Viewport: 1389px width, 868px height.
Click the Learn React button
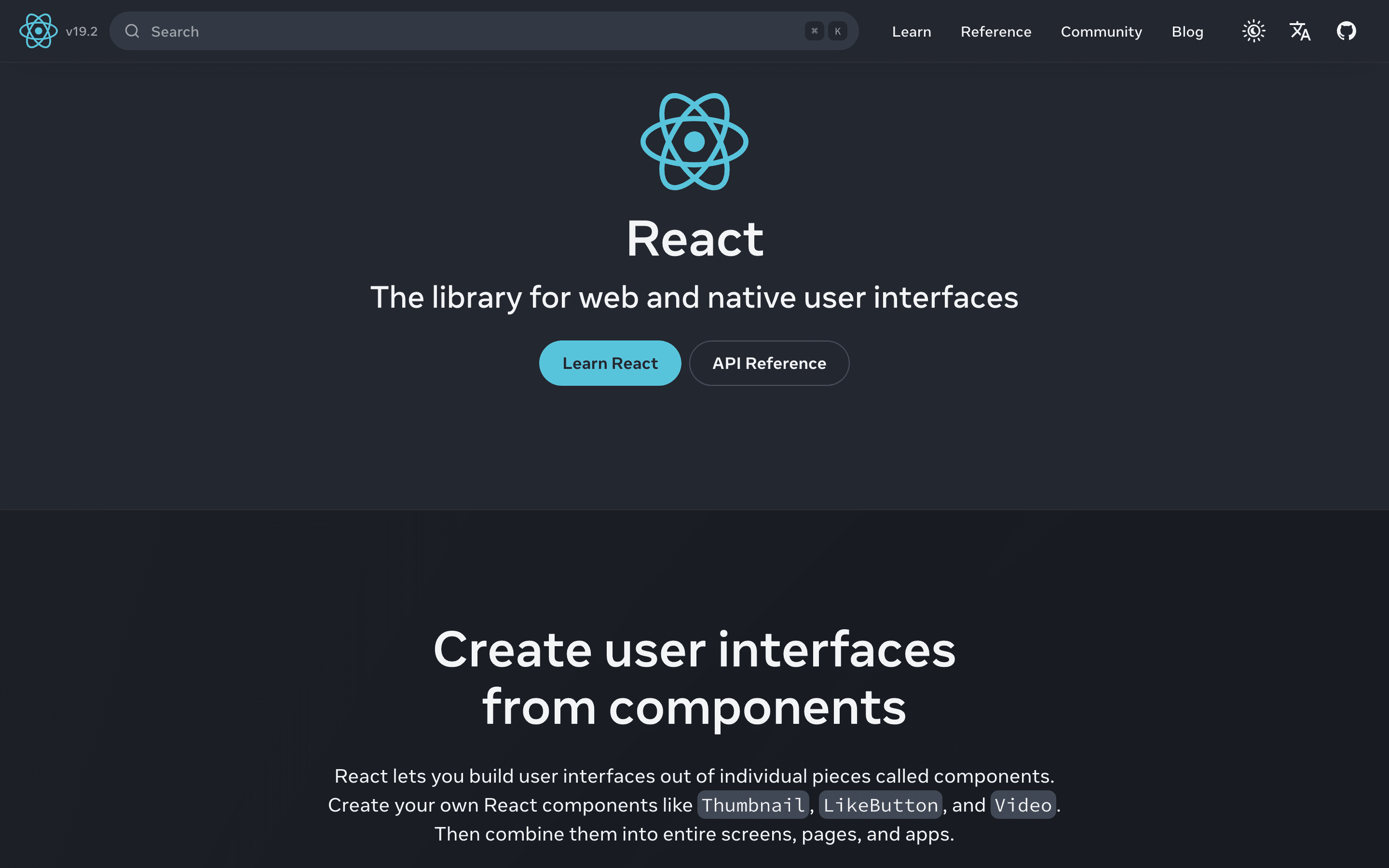(610, 363)
